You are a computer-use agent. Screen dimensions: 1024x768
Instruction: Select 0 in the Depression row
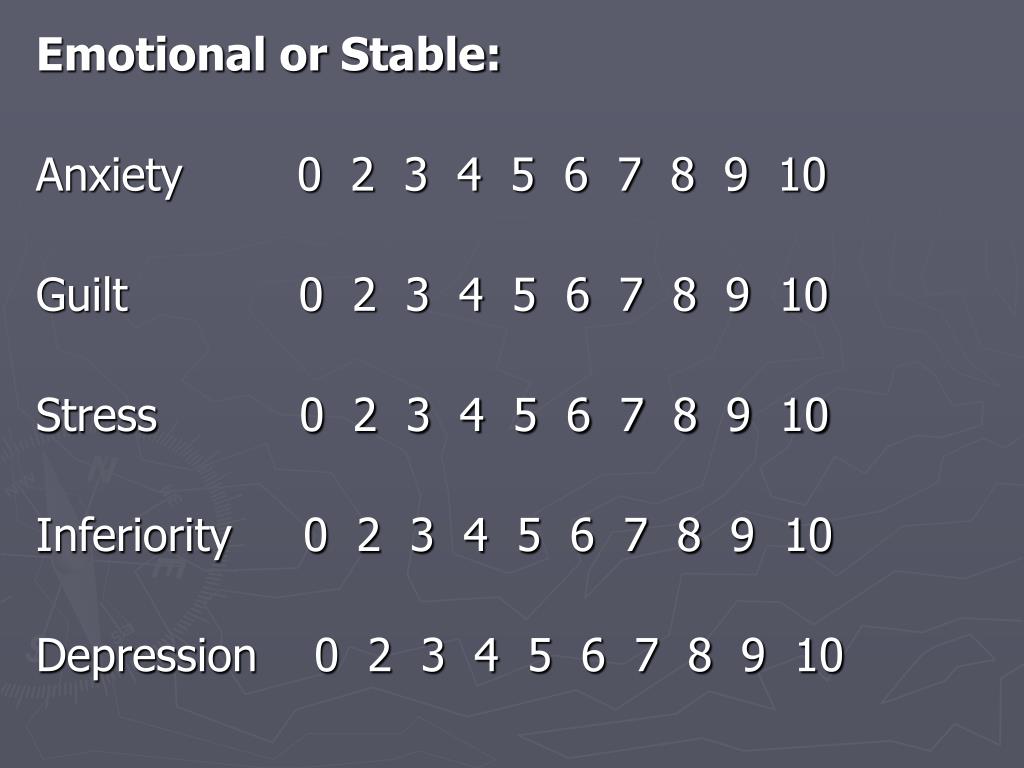327,656
